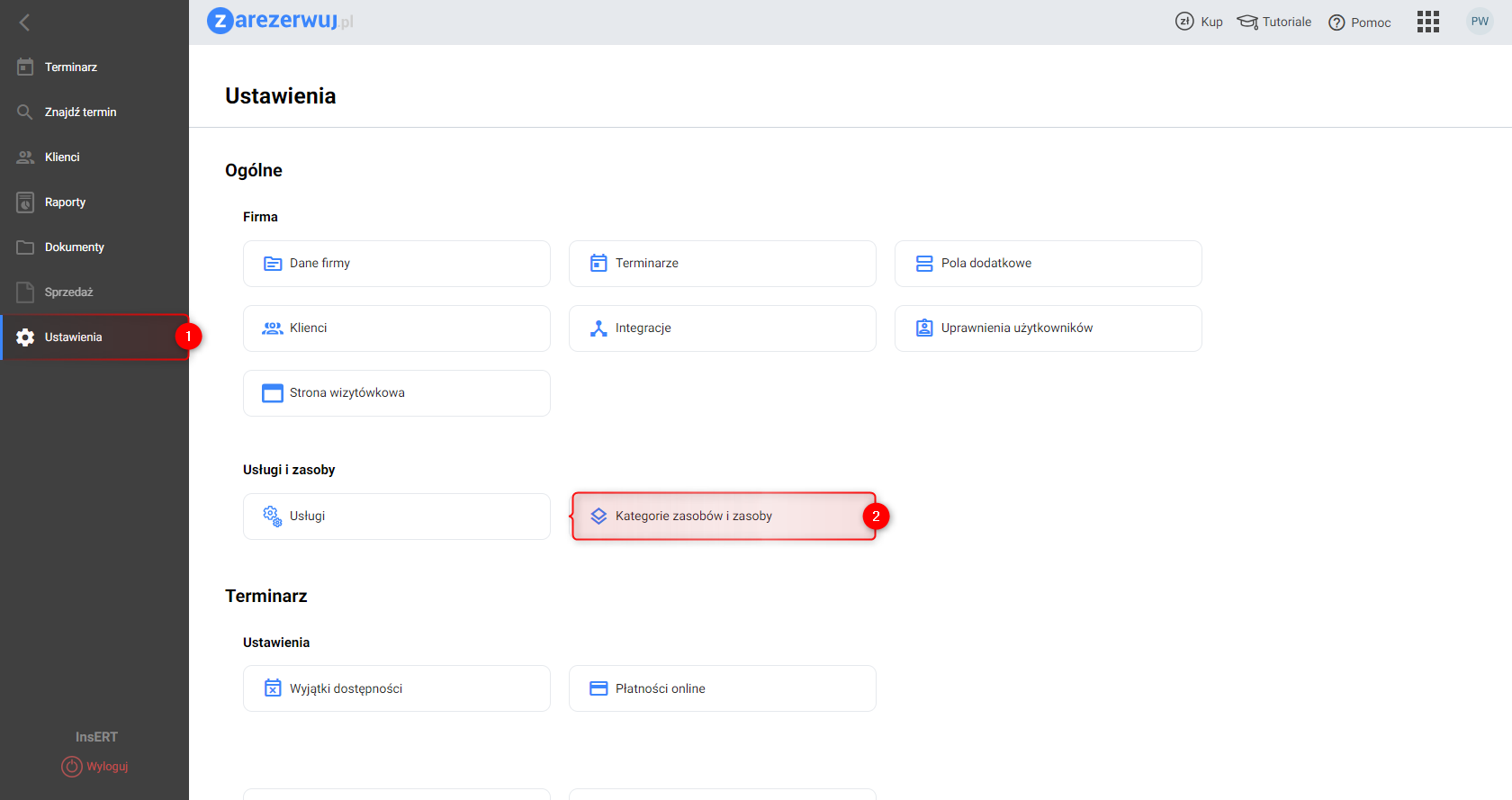Screen dimensions: 1512x800
Task: Open Terminarze settings tile
Action: pyautogui.click(x=722, y=264)
